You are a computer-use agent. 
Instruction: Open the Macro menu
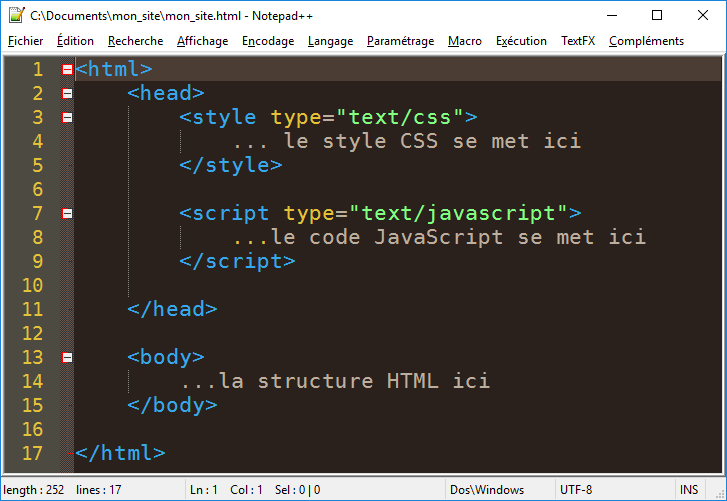tap(465, 41)
